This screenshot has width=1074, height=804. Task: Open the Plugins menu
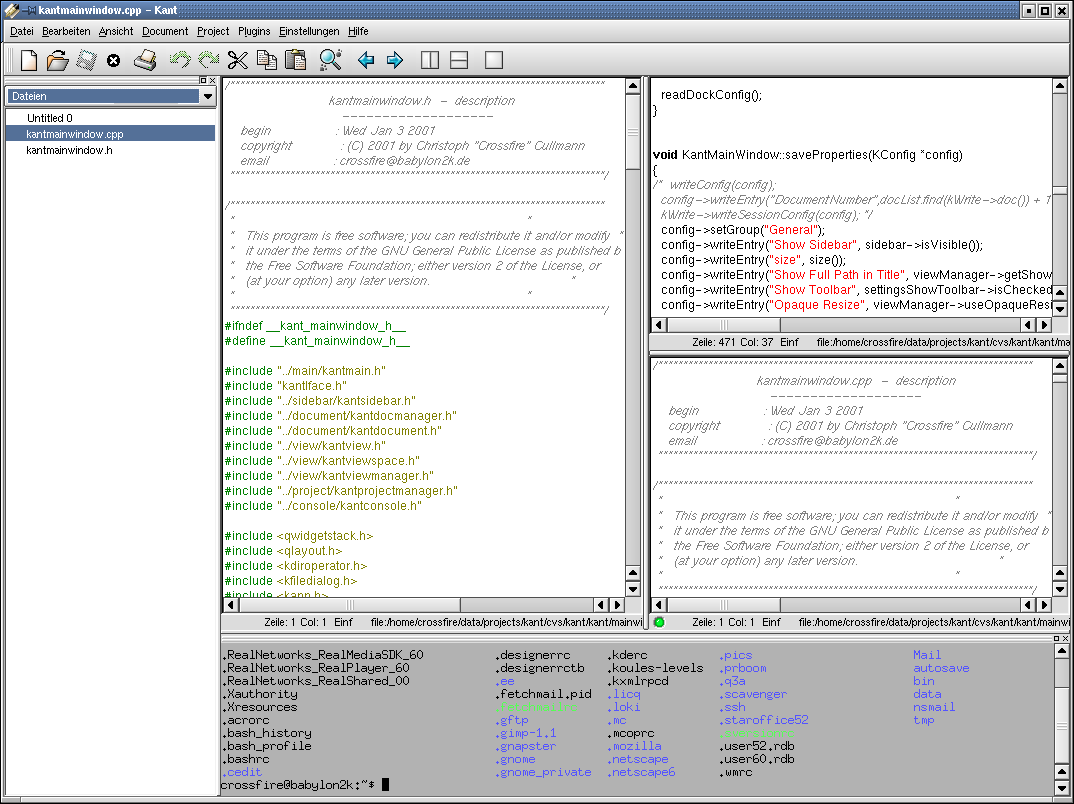pos(254,31)
